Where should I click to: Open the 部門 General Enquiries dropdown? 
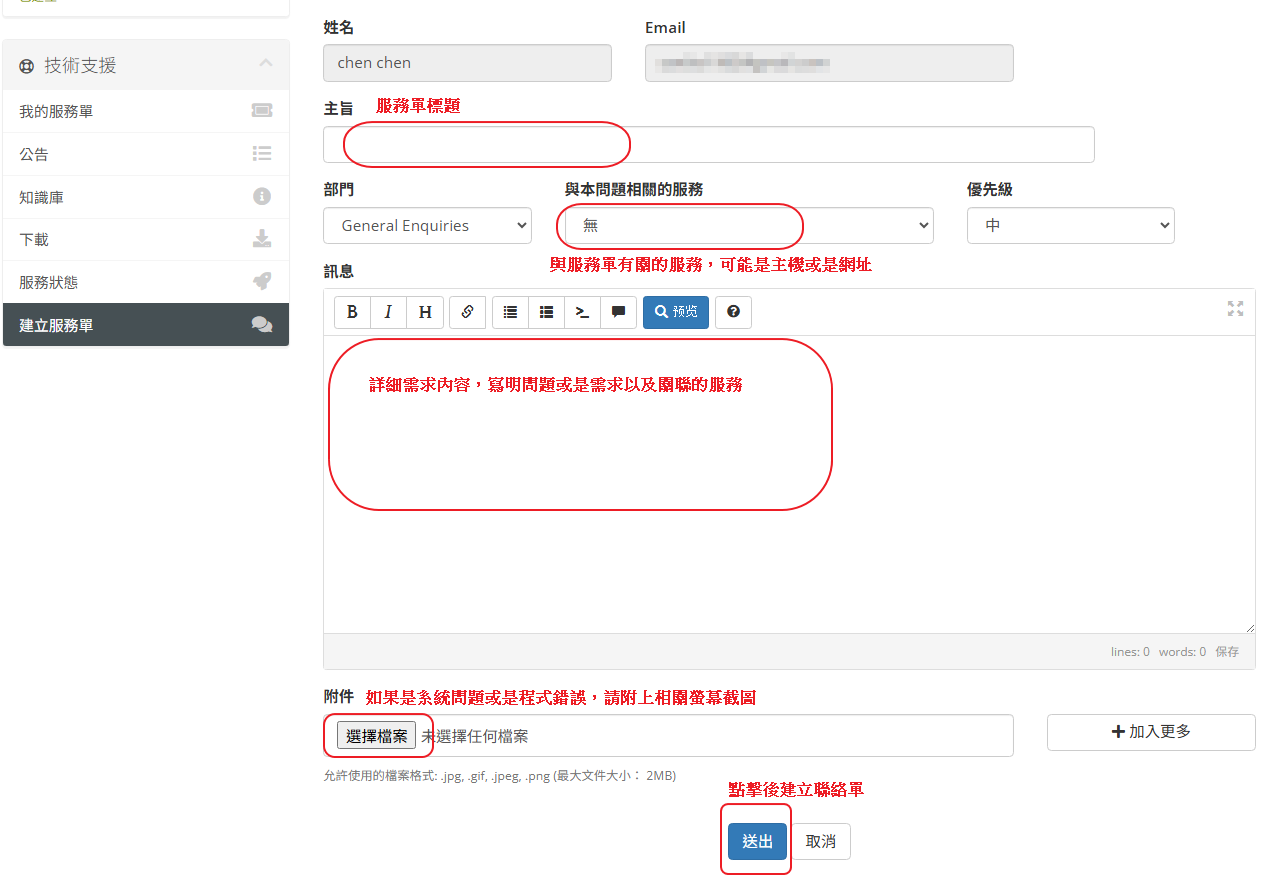pyautogui.click(x=427, y=226)
